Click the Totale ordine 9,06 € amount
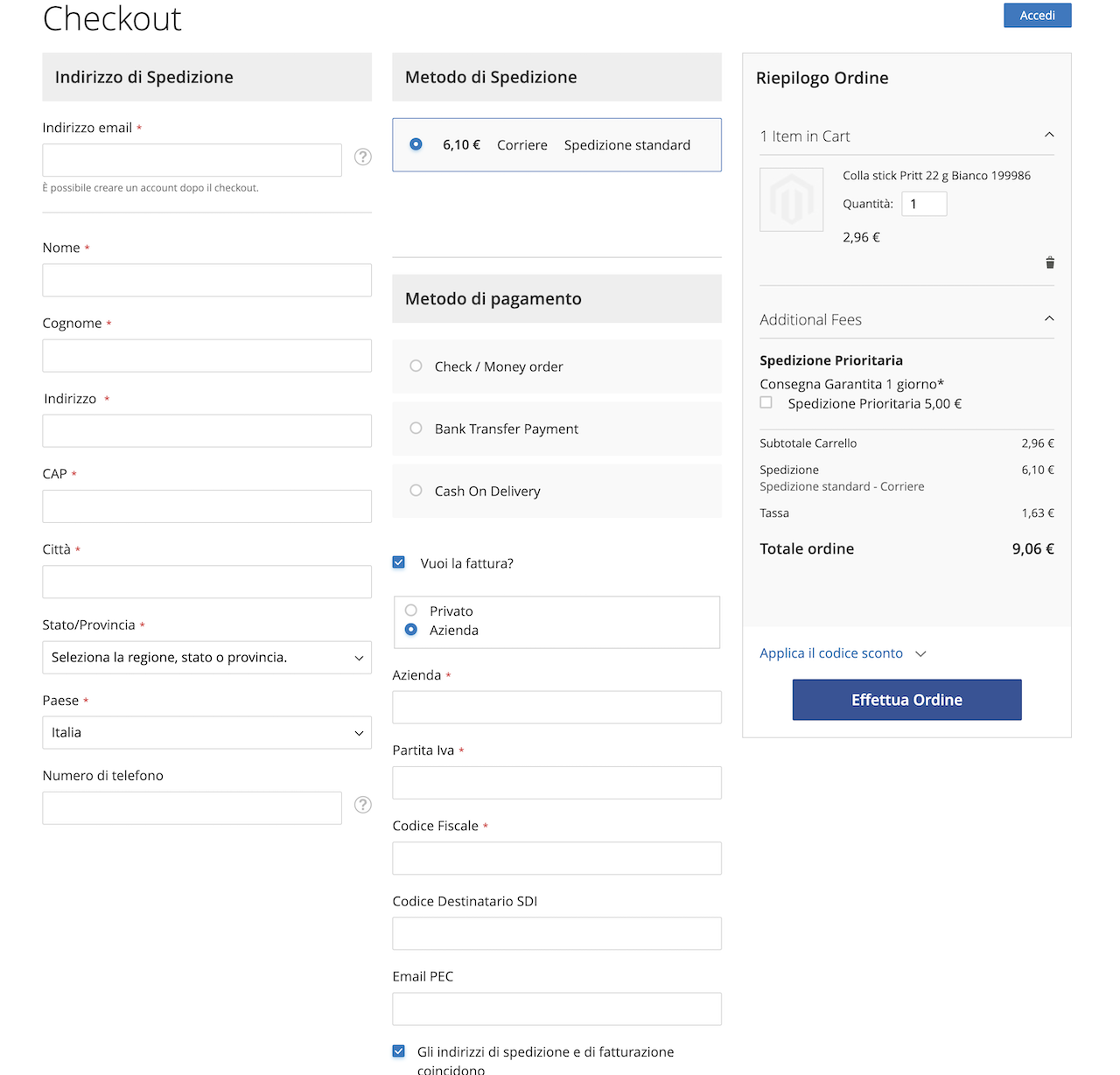 pyautogui.click(x=1032, y=548)
